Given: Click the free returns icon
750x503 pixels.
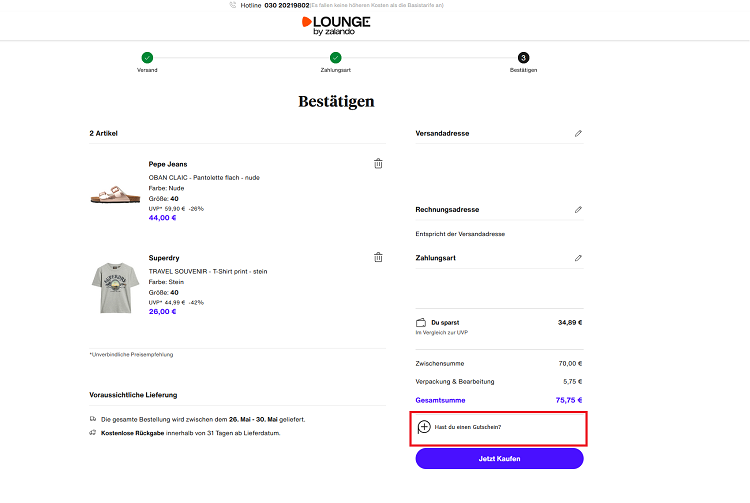Looking at the screenshot, I should [x=93, y=433].
